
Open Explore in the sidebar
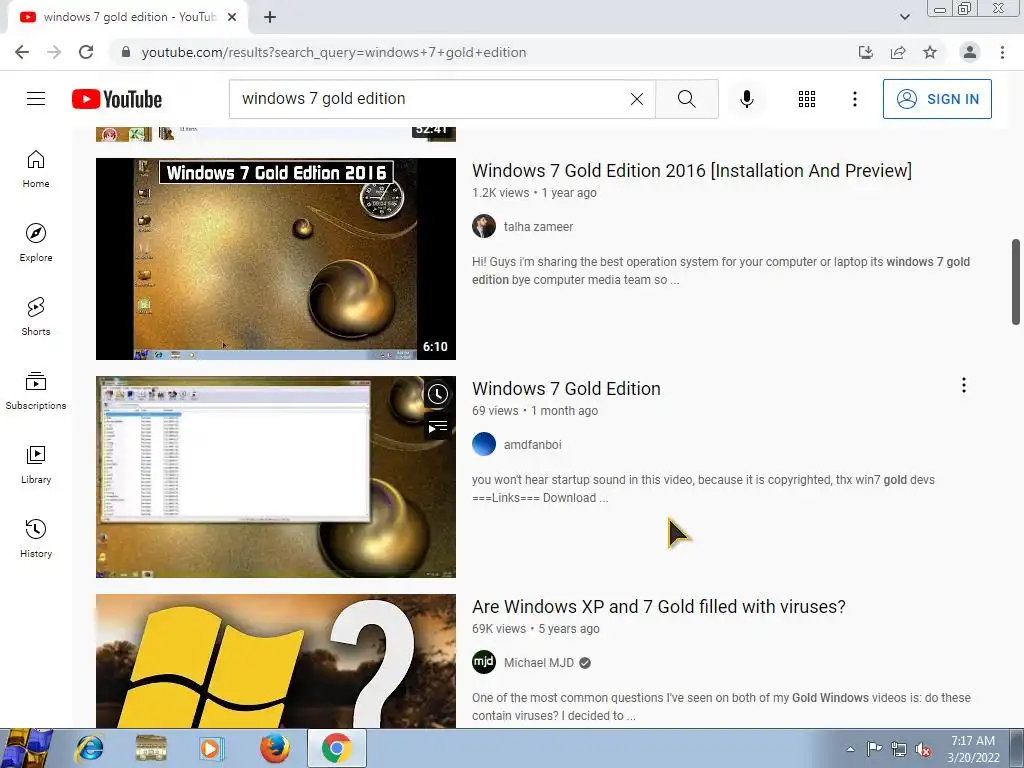pos(36,243)
